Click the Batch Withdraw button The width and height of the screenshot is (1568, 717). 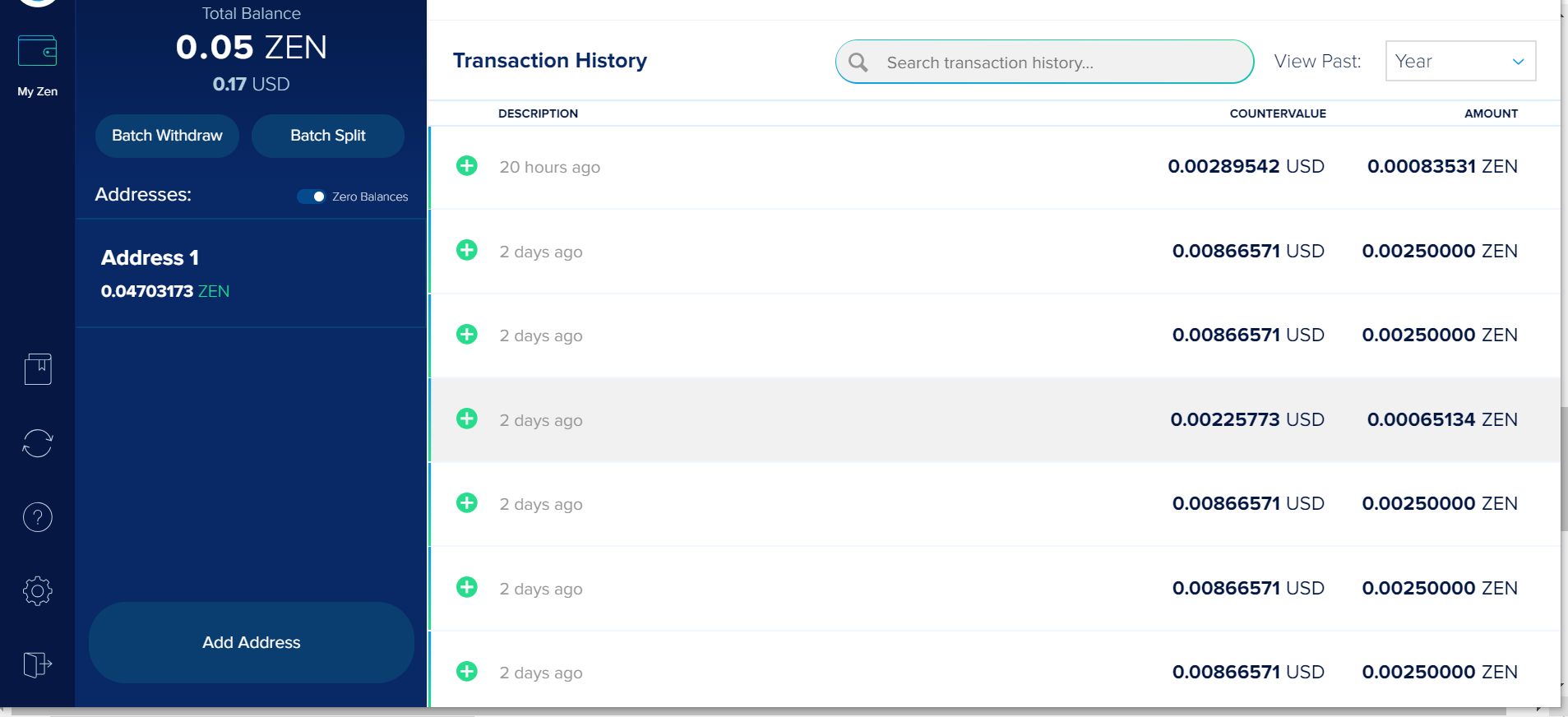tap(167, 136)
